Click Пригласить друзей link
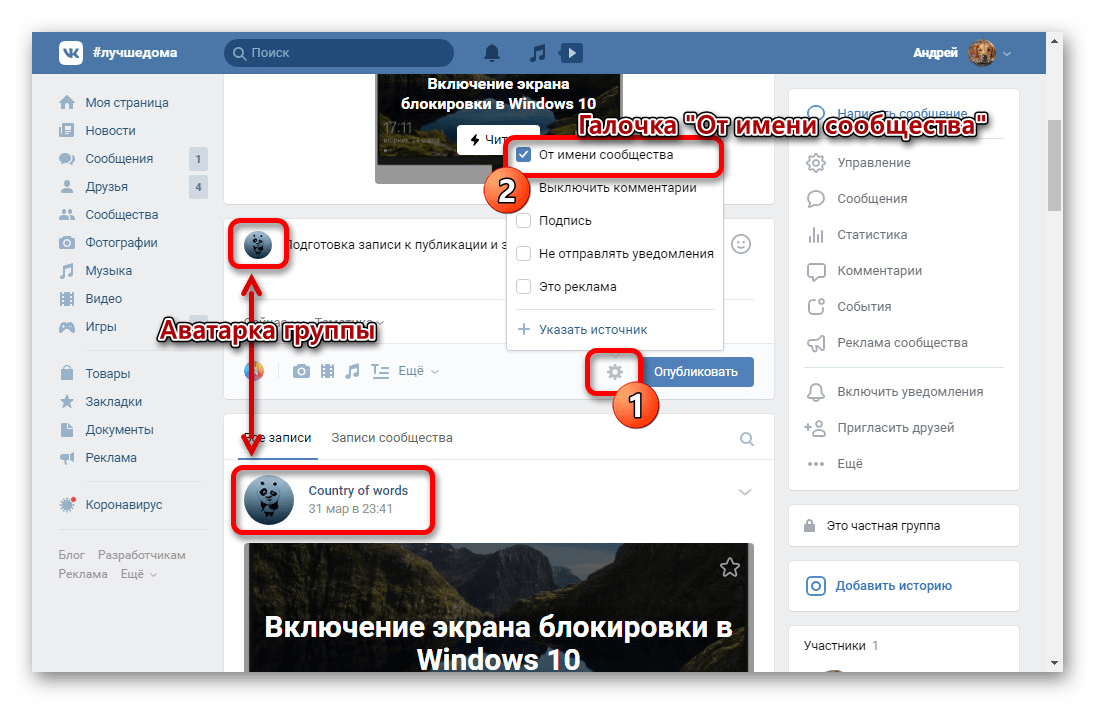The width and height of the screenshot is (1095, 704). [895, 427]
